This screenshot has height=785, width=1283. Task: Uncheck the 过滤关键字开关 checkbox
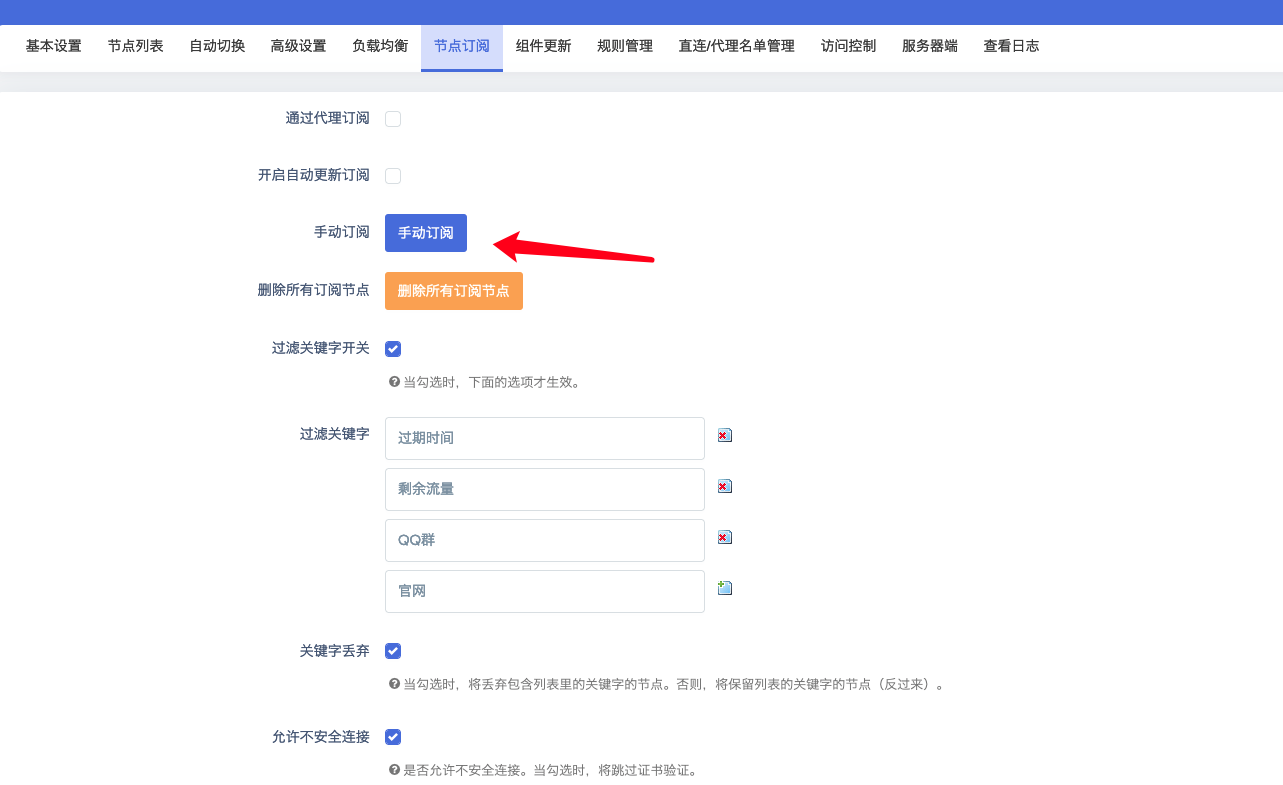[x=393, y=349]
